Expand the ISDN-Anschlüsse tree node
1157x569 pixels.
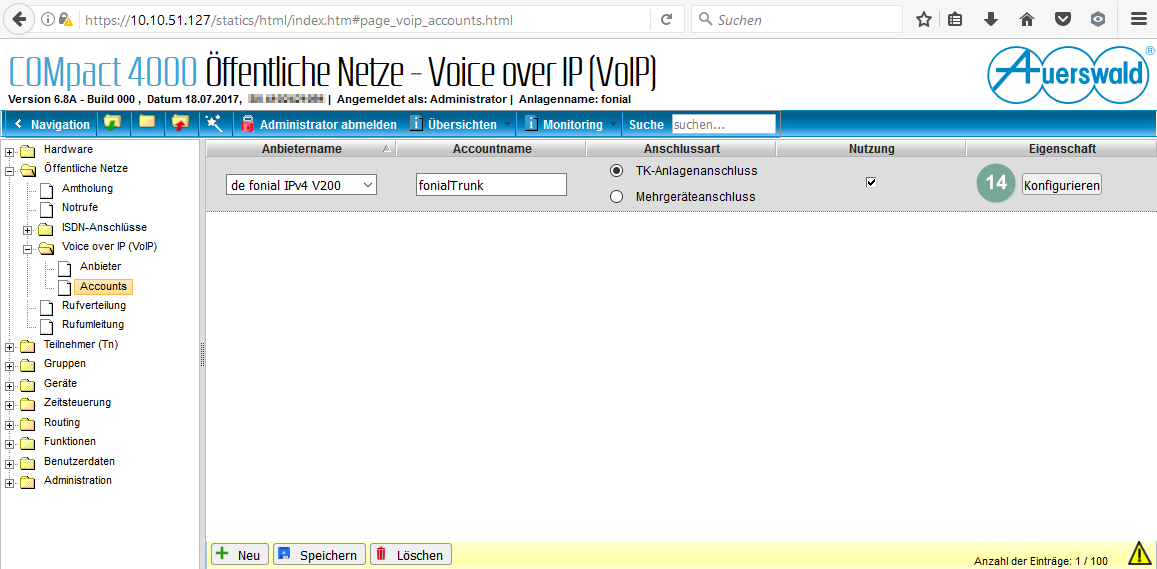tap(29, 231)
